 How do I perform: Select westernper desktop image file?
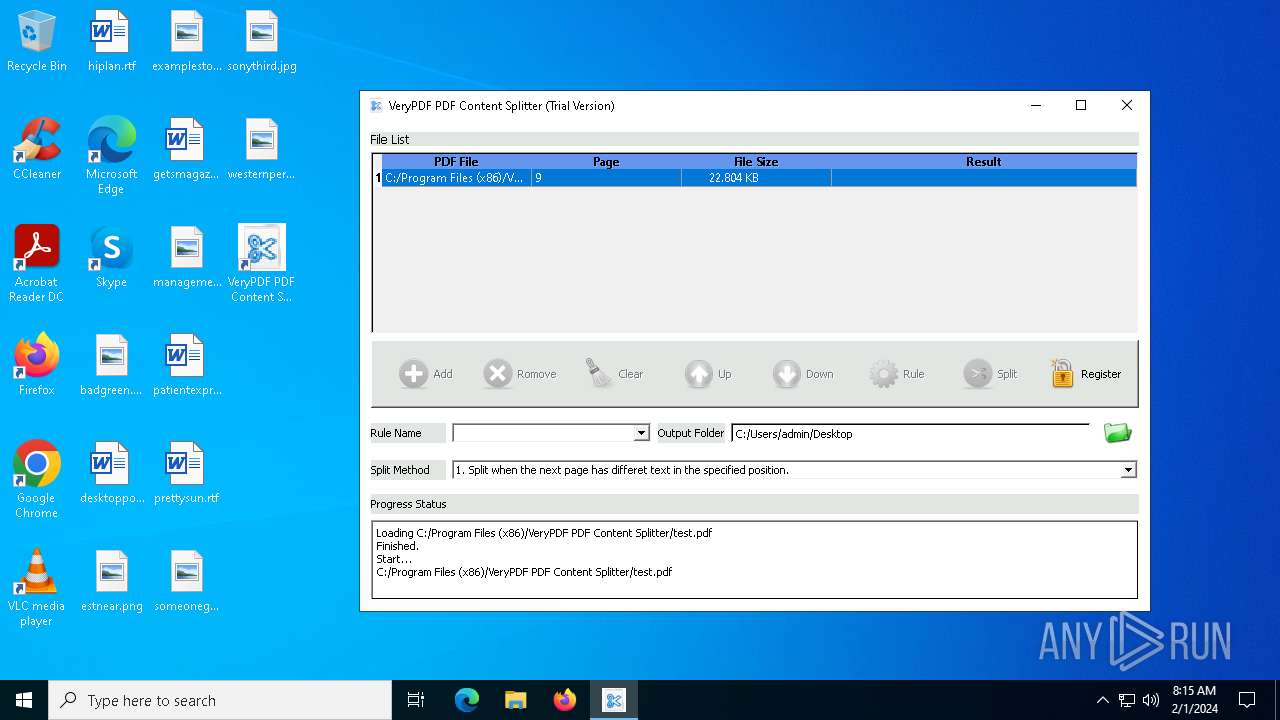point(262,150)
